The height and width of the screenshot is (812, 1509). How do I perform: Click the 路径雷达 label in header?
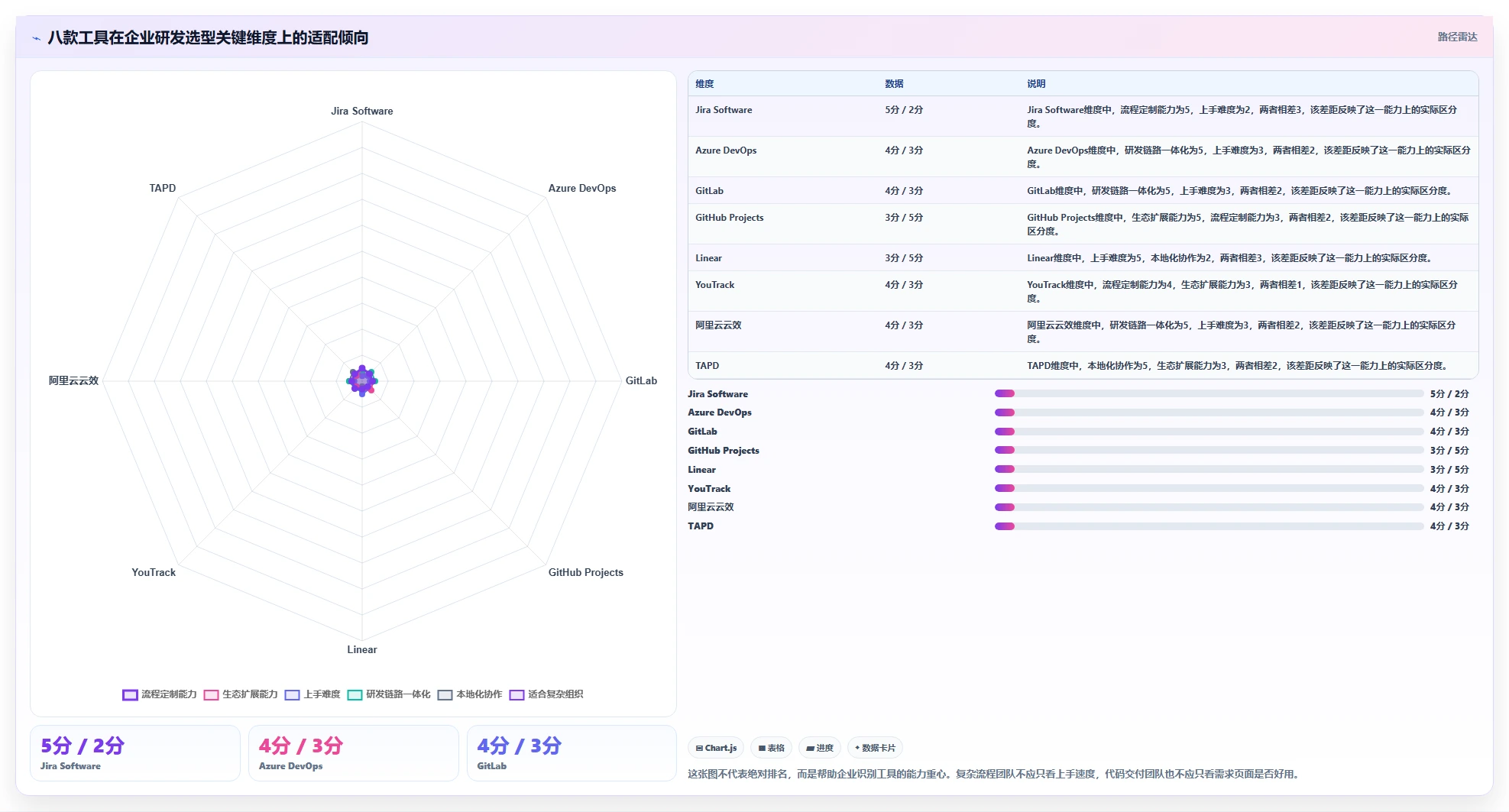tap(1457, 37)
